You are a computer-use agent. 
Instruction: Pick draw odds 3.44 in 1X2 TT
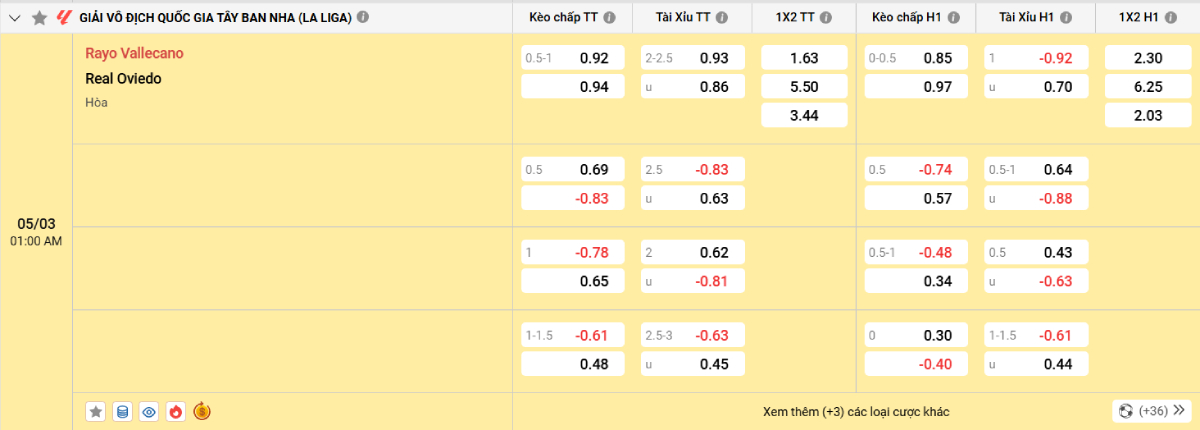pyautogui.click(x=804, y=116)
